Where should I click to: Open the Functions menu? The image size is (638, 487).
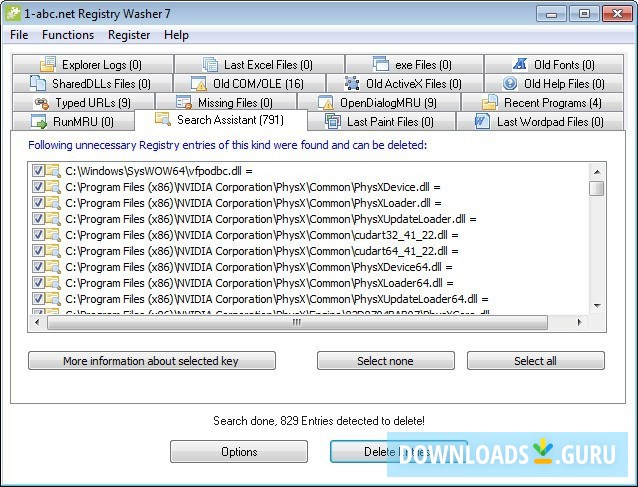[68, 35]
